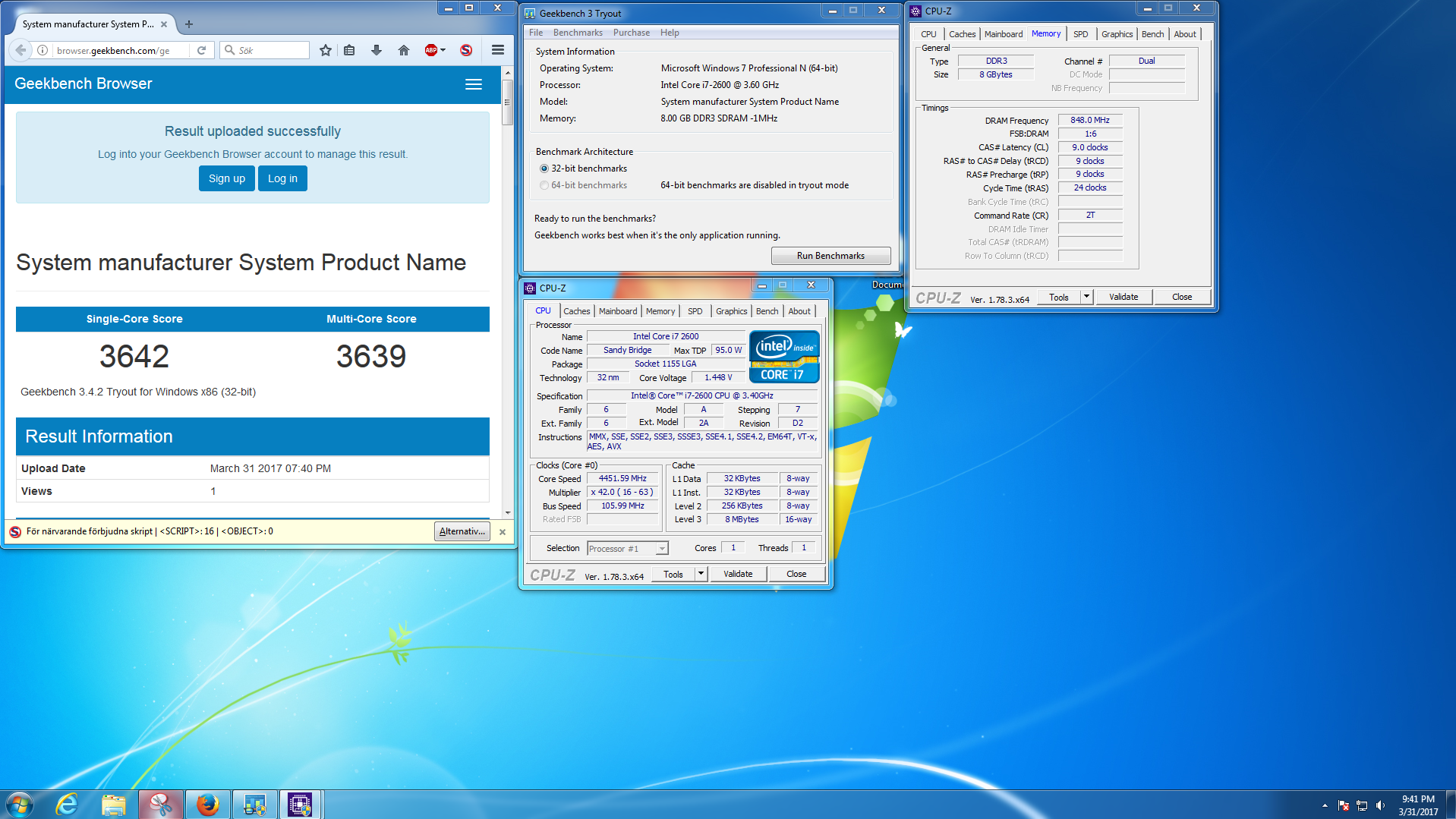Image resolution: width=1456 pixels, height=819 pixels.
Task: Open Processor #1 selection dropdown
Action: pyautogui.click(x=628, y=549)
